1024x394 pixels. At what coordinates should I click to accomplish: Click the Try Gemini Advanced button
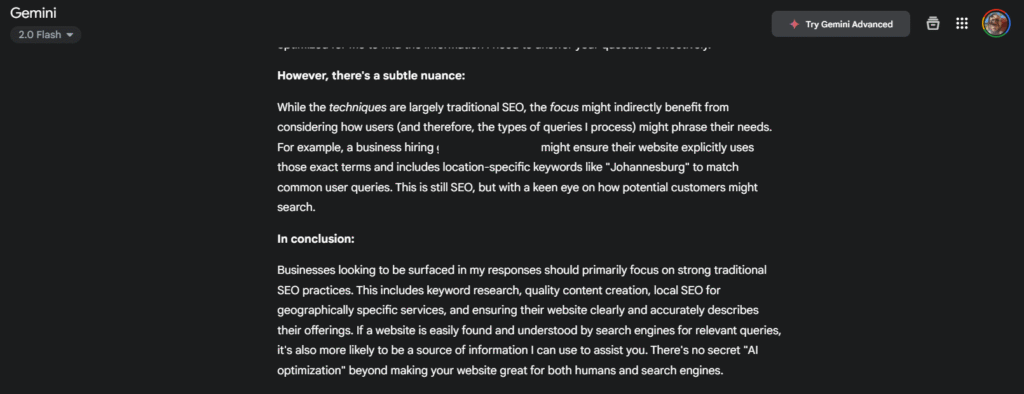coord(840,24)
